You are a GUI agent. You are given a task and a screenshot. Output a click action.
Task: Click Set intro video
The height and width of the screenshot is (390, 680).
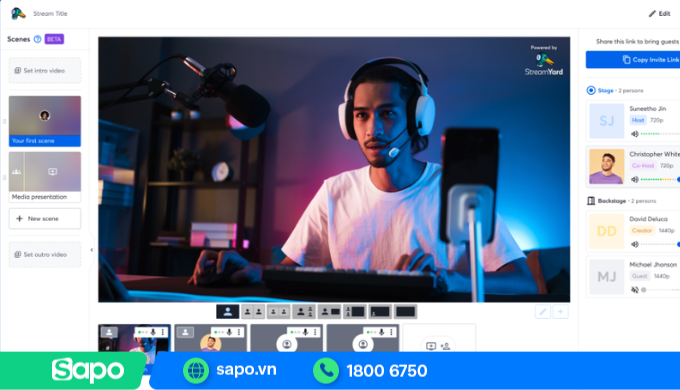point(45,70)
